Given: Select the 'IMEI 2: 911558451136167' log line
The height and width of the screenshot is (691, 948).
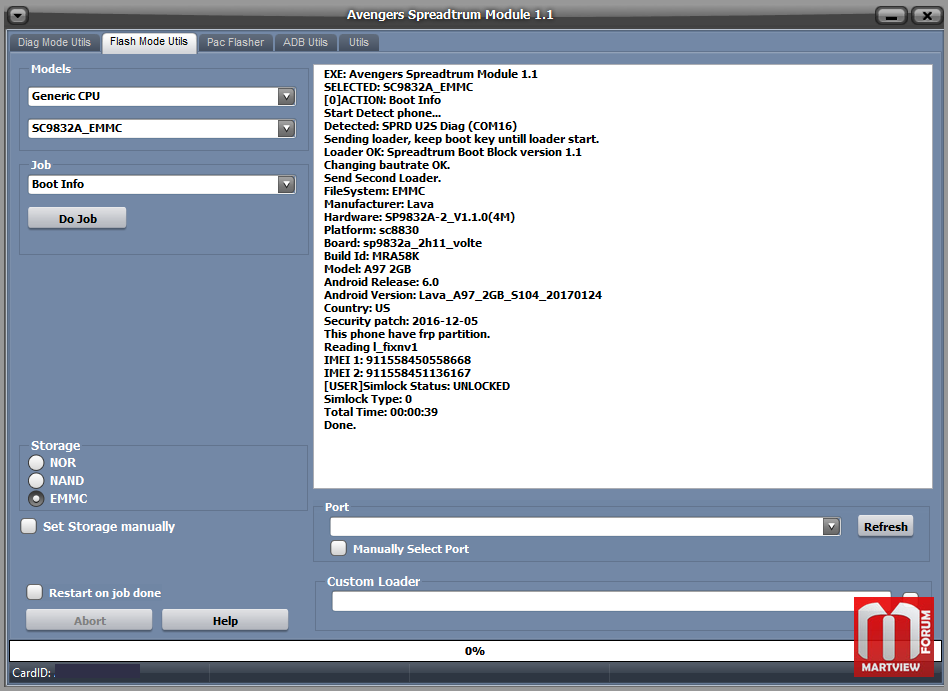Looking at the screenshot, I should 397,373.
